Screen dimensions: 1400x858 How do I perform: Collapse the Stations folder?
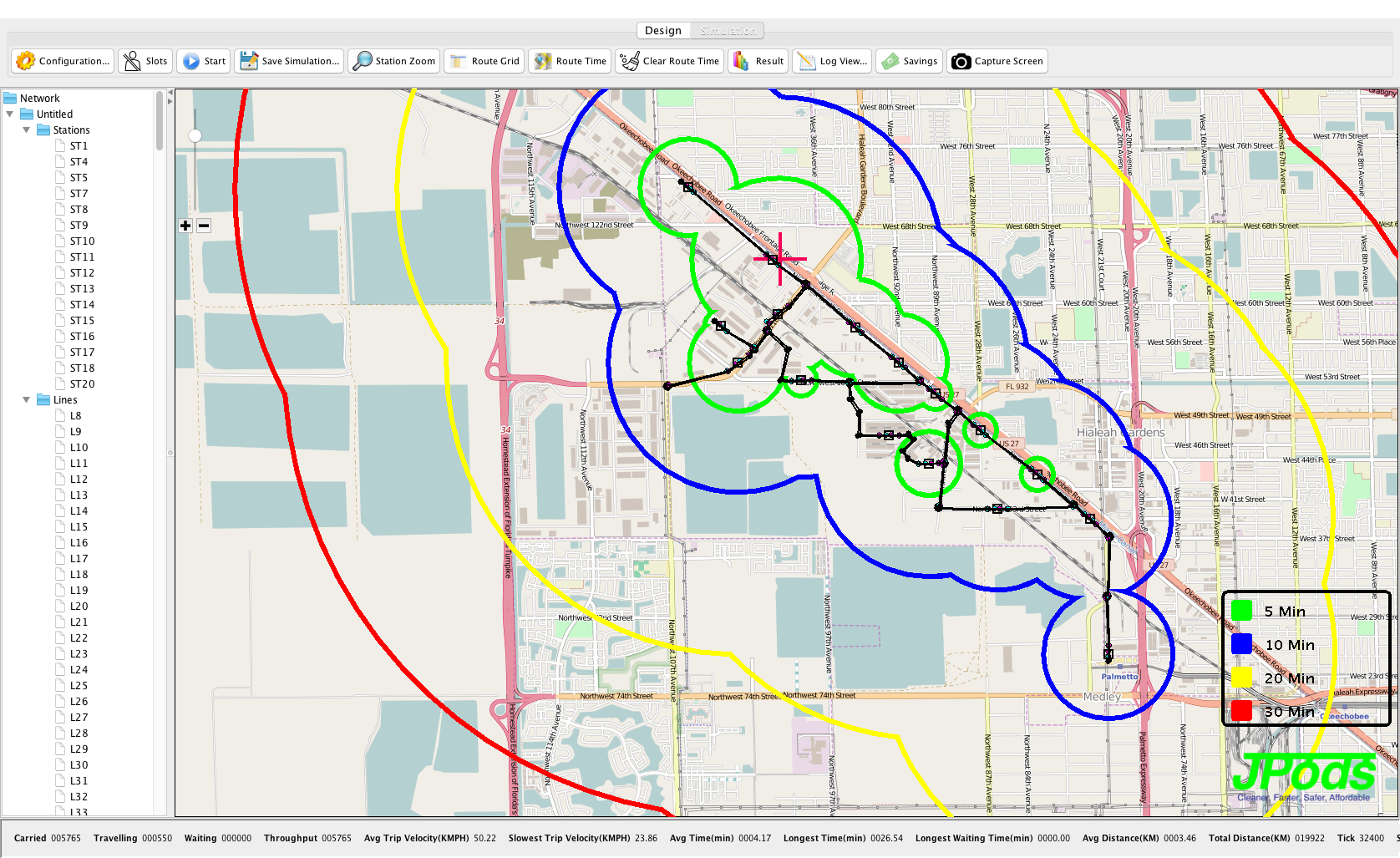pyautogui.click(x=27, y=130)
